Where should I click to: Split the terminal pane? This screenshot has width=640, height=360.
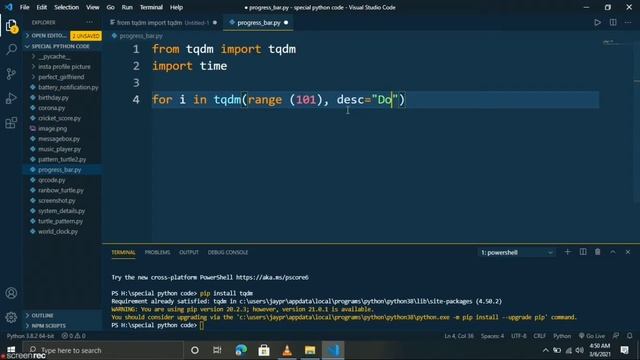coord(583,252)
